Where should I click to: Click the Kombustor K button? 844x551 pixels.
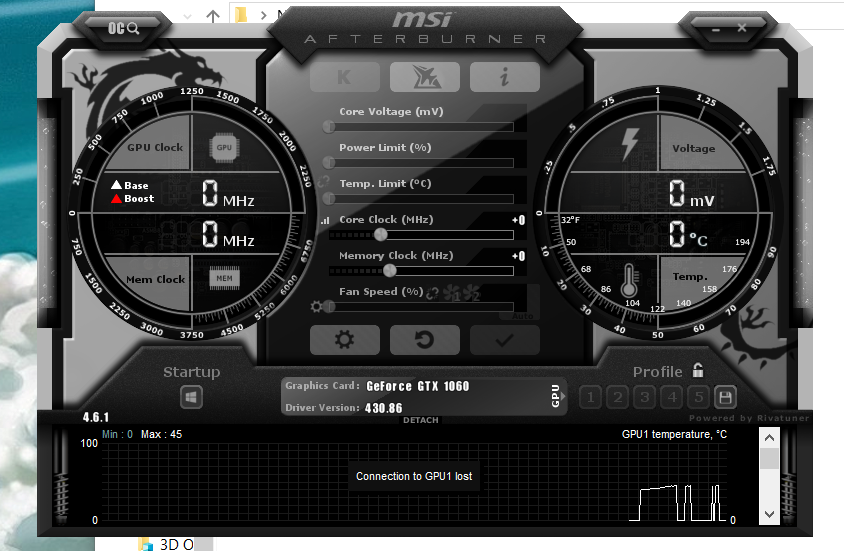(344, 77)
